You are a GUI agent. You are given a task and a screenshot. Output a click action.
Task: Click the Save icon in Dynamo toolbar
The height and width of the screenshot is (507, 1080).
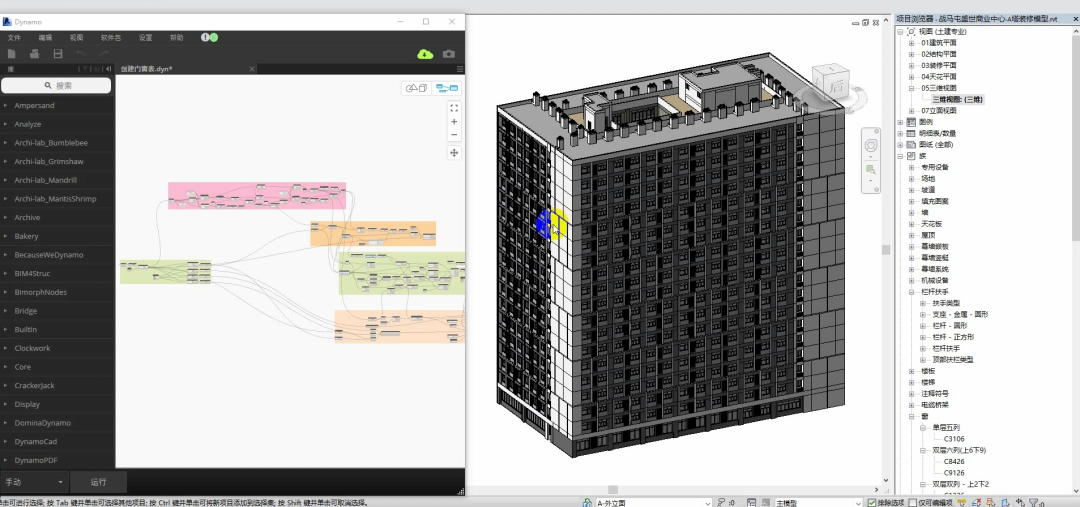58,54
